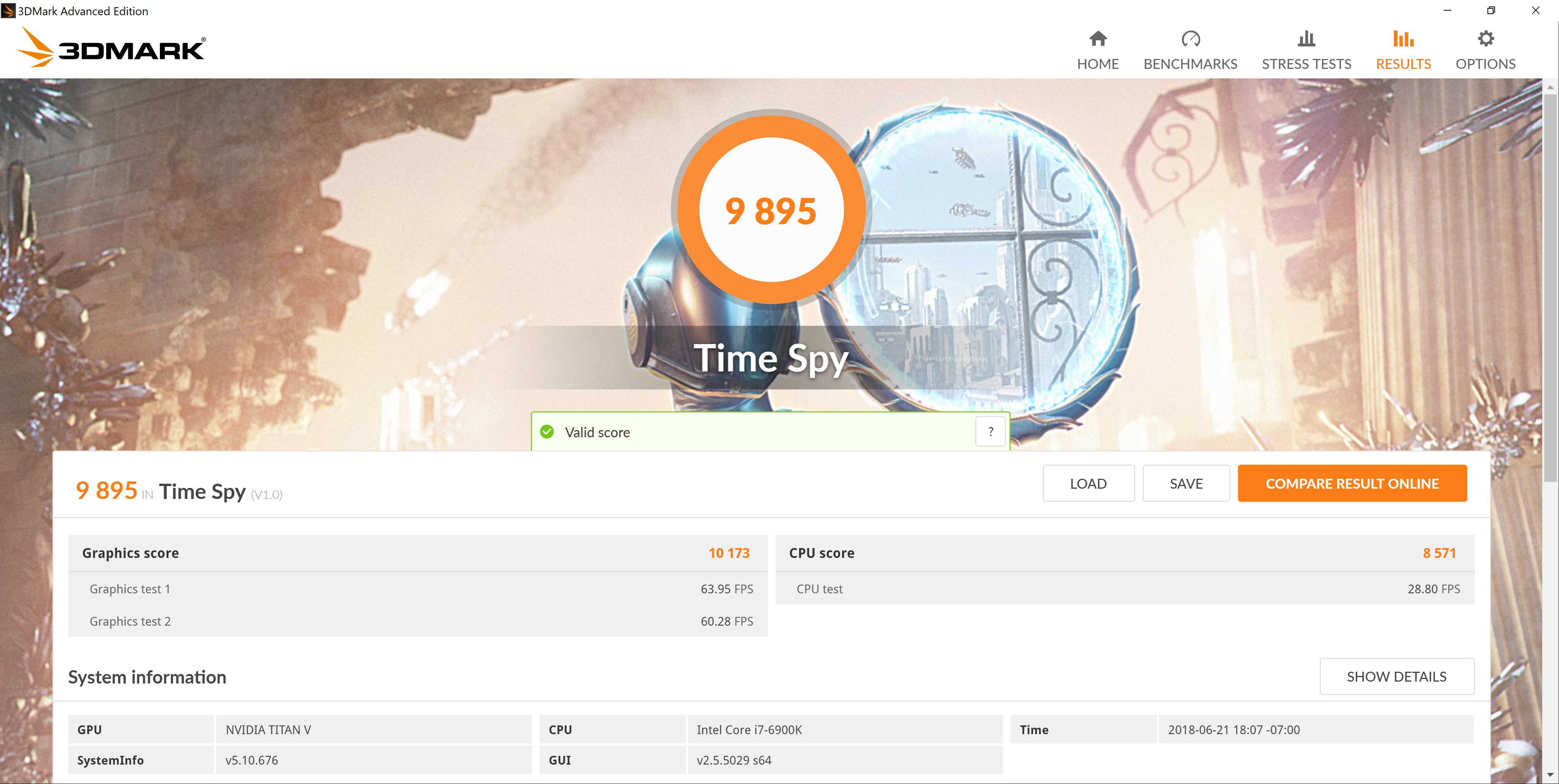Image resolution: width=1559 pixels, height=784 pixels.
Task: Click the Time Spy banner title
Action: (x=771, y=358)
